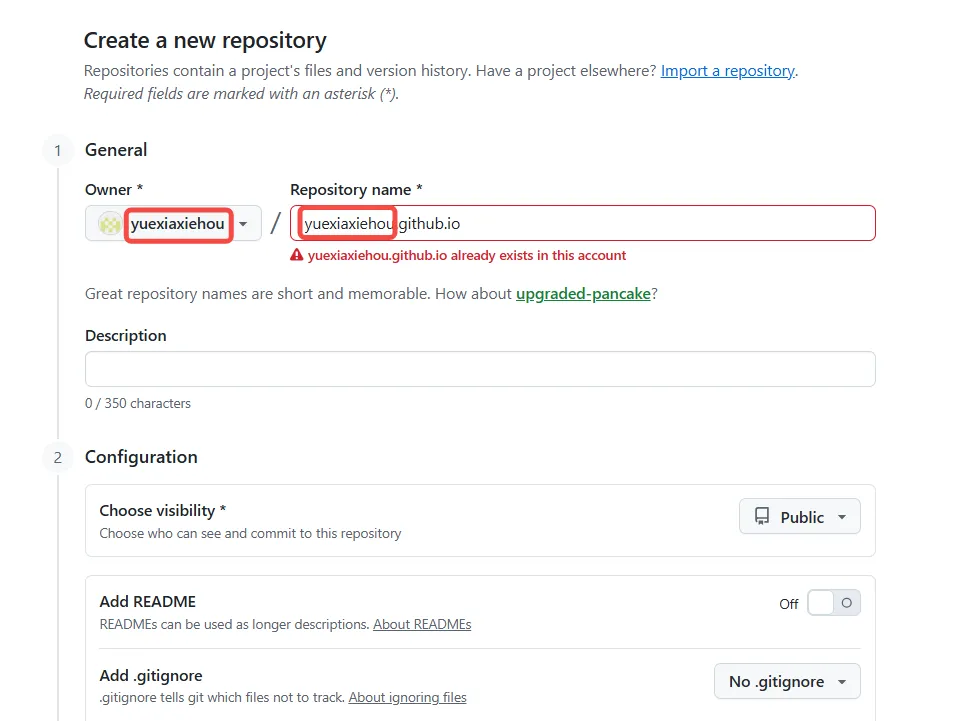Open the About READMEs link
Screen dimensions: 961x721
[422, 624]
